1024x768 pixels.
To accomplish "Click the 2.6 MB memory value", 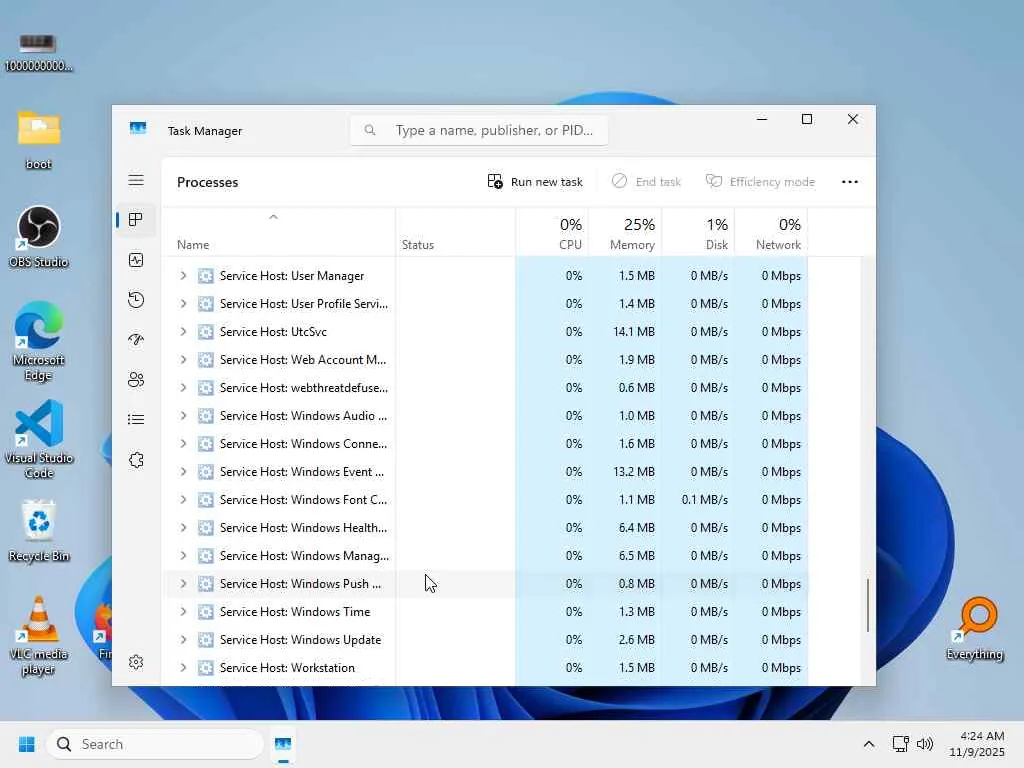I will point(636,640).
